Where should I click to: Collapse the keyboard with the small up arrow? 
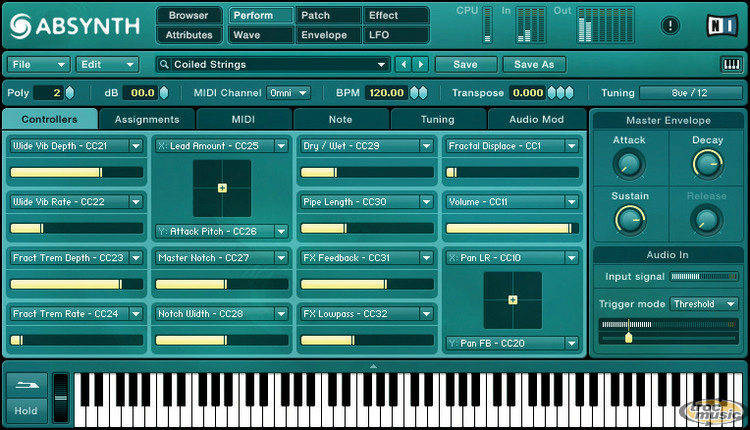point(373,366)
